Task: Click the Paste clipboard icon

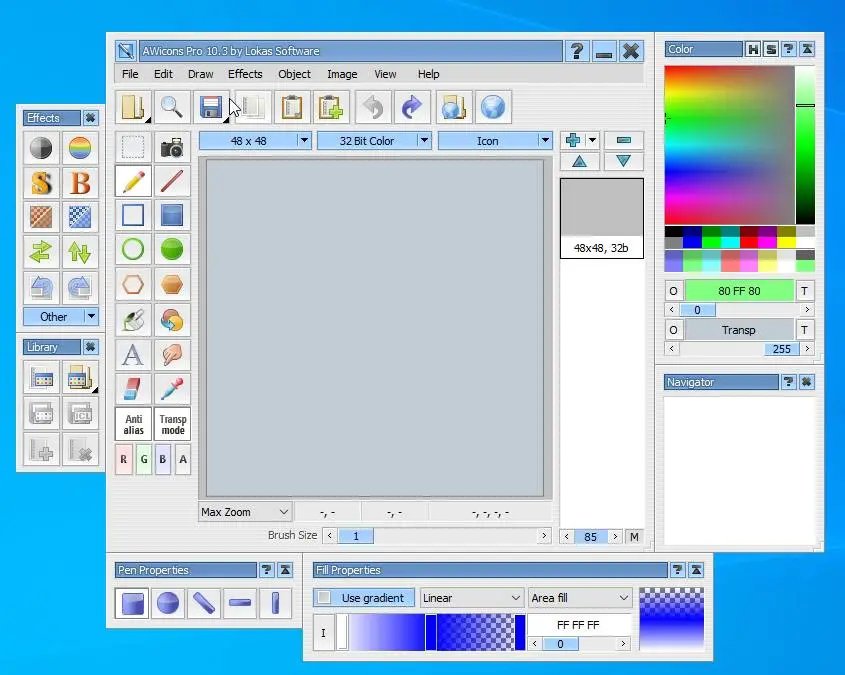Action: click(x=292, y=107)
